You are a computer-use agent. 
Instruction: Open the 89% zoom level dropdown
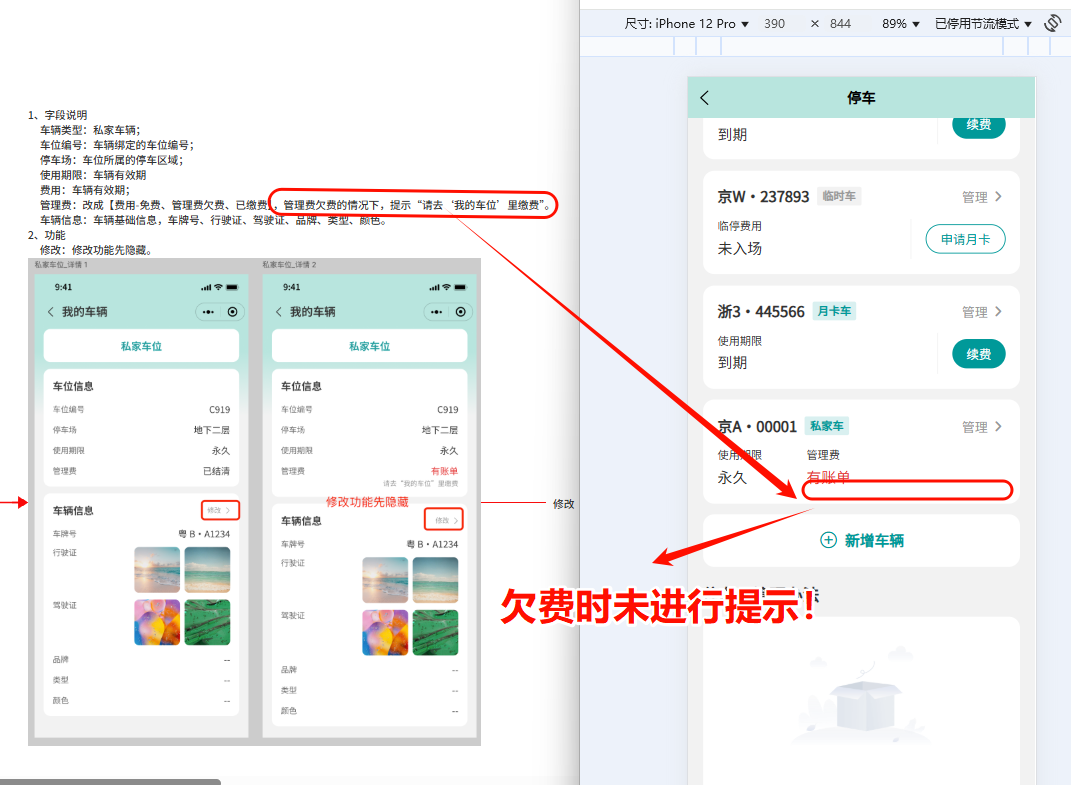(x=899, y=23)
